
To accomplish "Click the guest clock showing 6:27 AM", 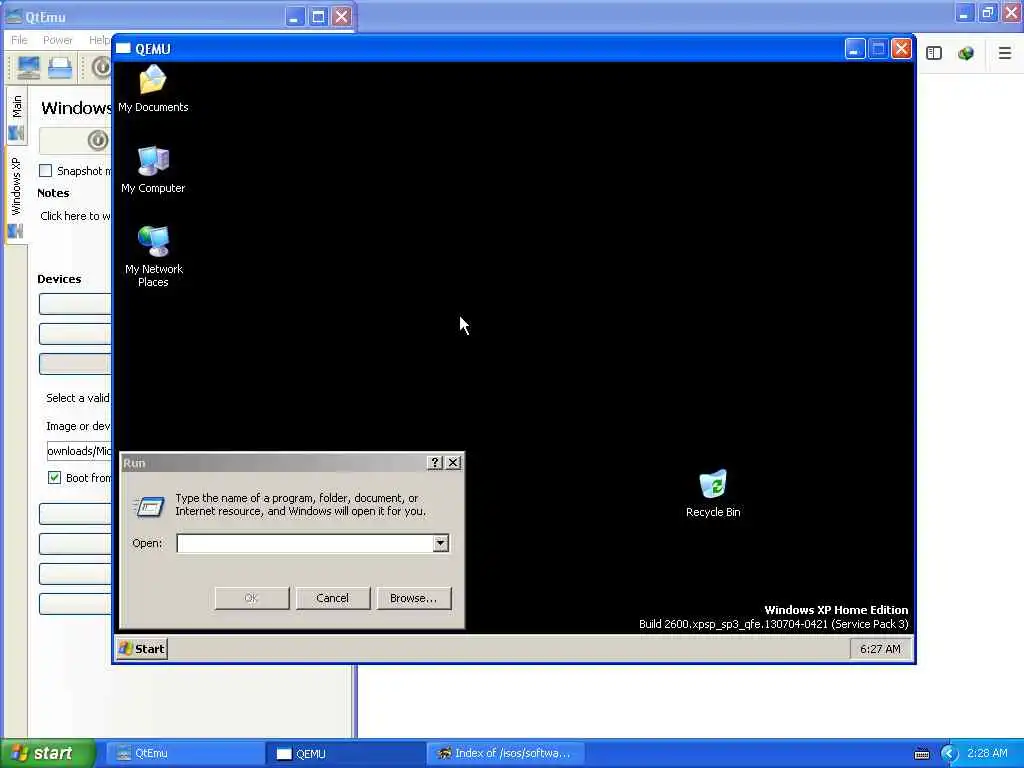I will 880,649.
